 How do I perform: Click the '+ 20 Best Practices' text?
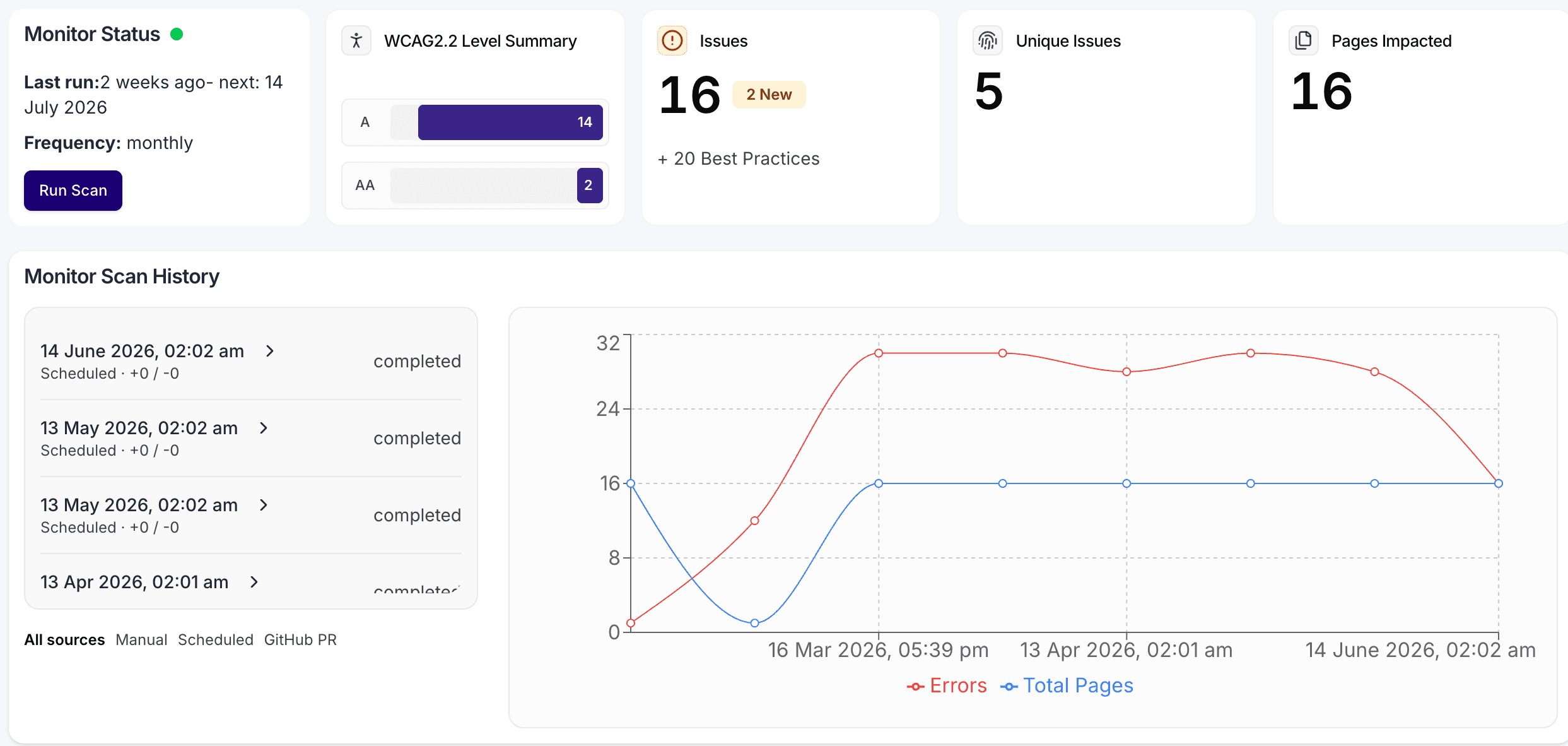coord(739,159)
